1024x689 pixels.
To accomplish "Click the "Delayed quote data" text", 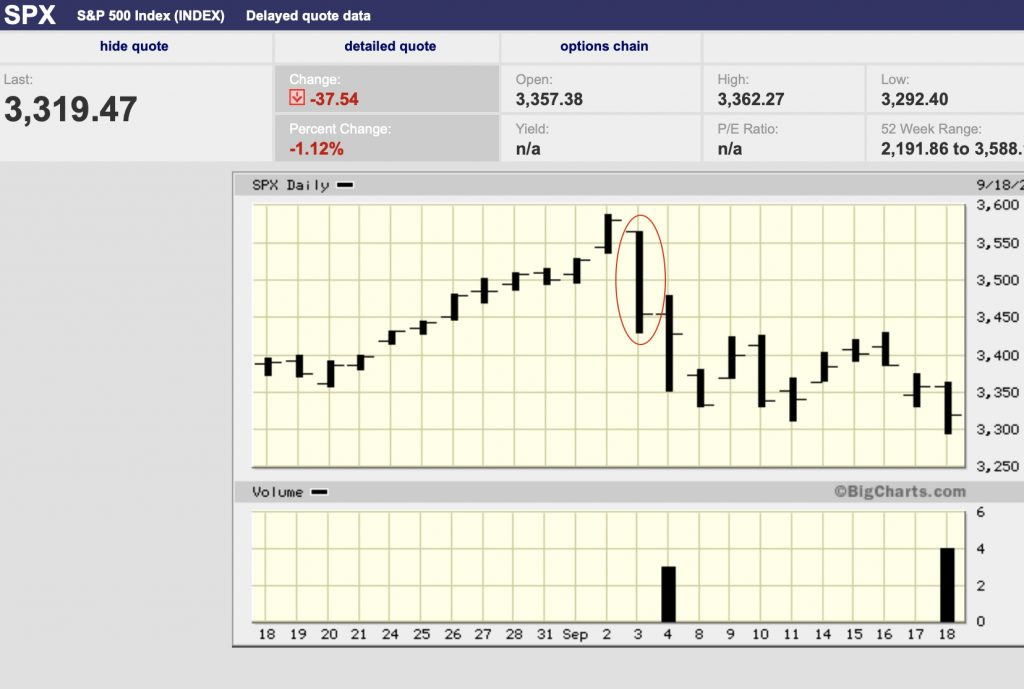I will pos(308,16).
